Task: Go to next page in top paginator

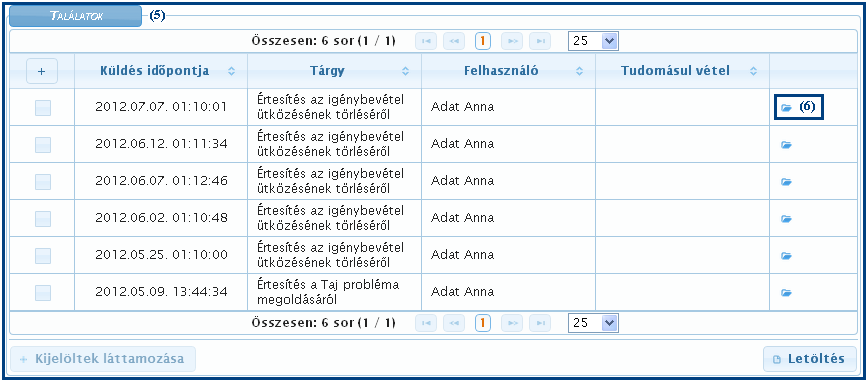Action: [x=512, y=41]
